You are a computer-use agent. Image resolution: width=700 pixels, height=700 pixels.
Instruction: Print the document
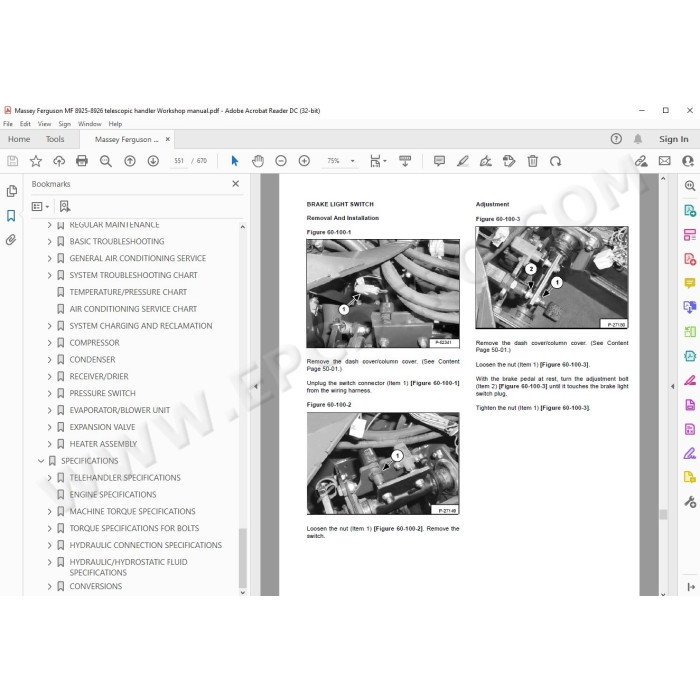82,161
